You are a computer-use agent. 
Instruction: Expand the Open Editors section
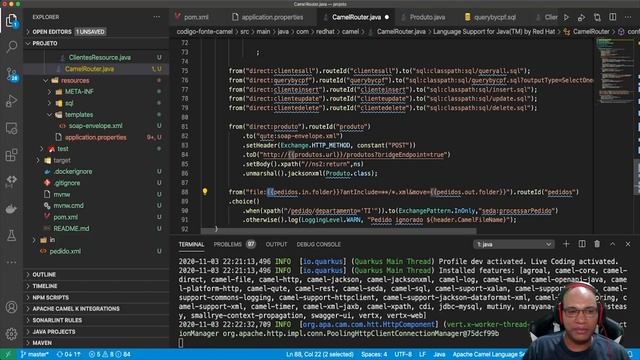[x=96, y=31]
